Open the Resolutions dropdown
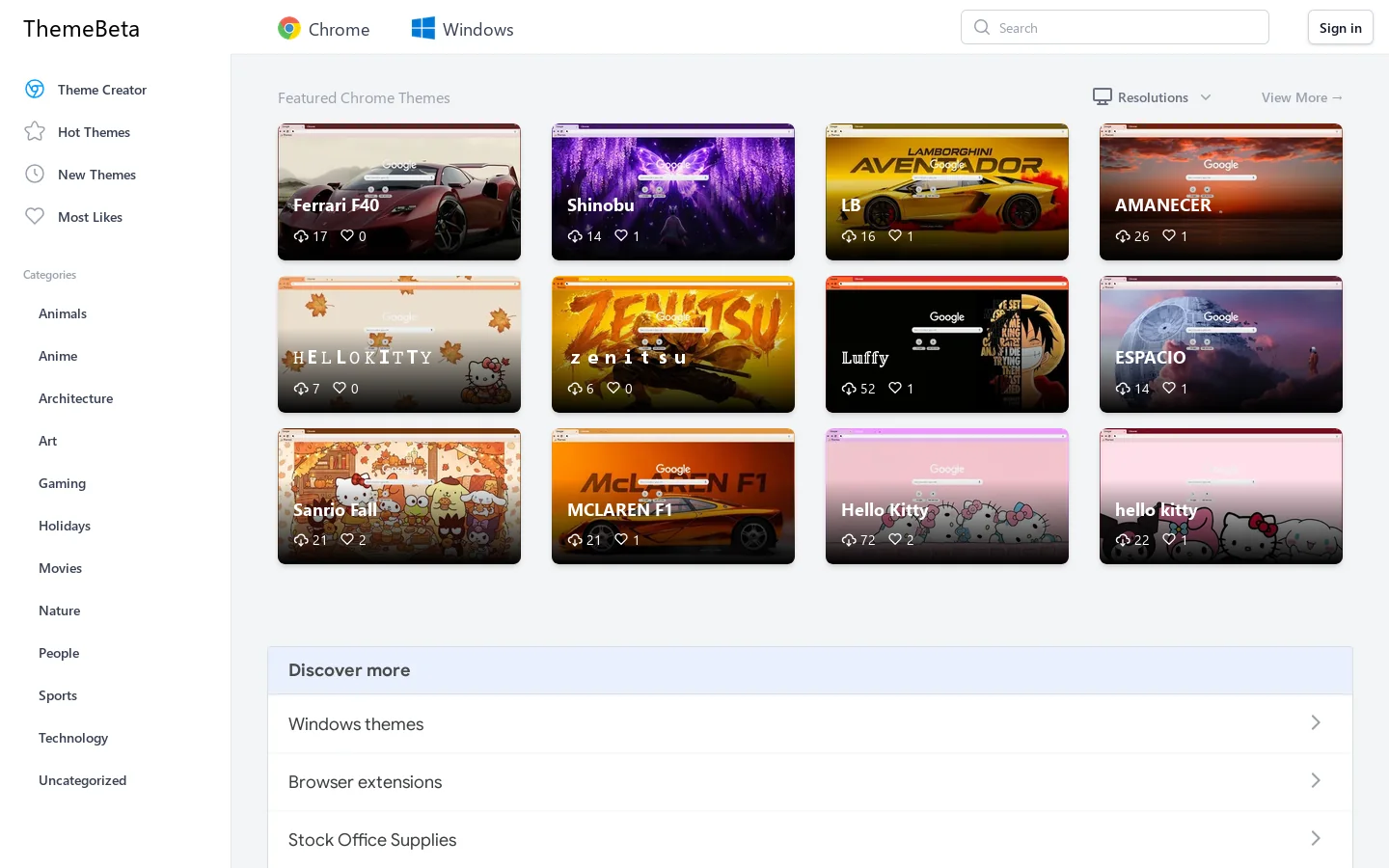Viewport: 1389px width, 868px height. point(1152,97)
